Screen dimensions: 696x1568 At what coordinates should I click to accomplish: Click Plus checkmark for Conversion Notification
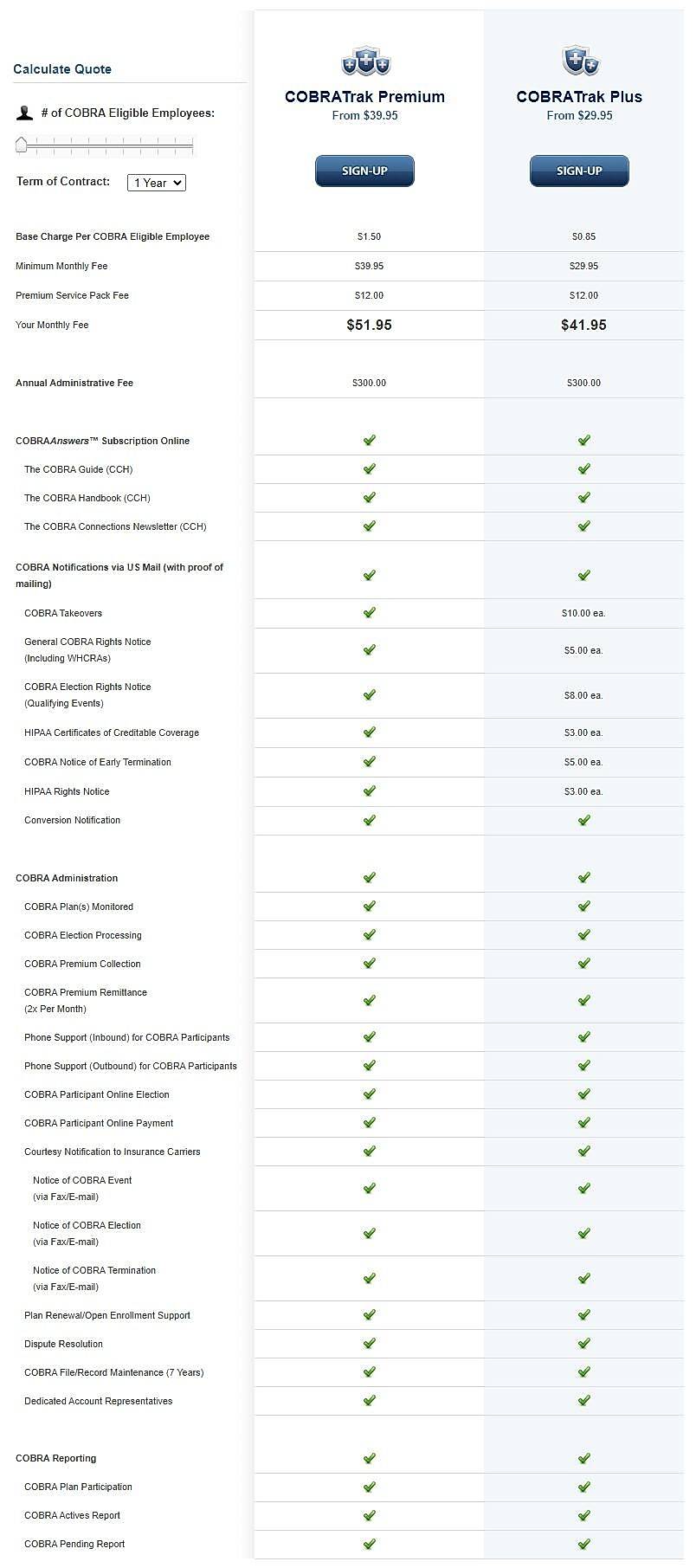583,820
